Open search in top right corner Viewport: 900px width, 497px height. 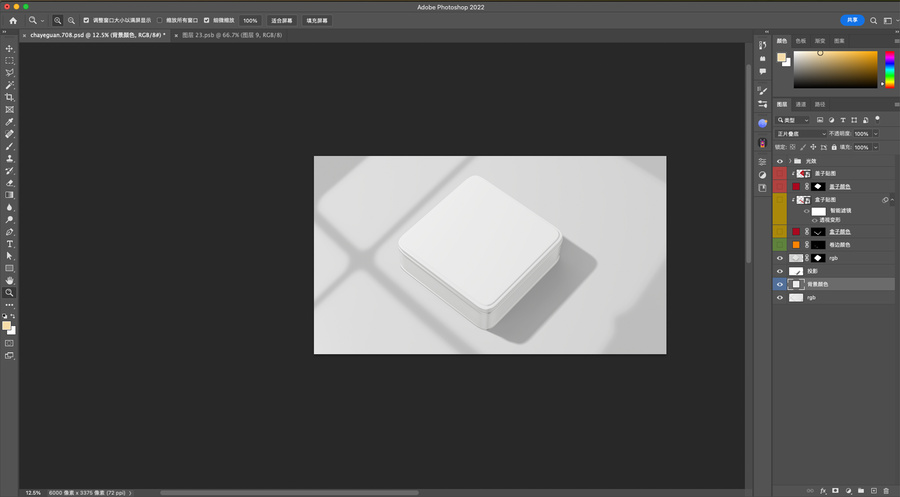point(873,20)
